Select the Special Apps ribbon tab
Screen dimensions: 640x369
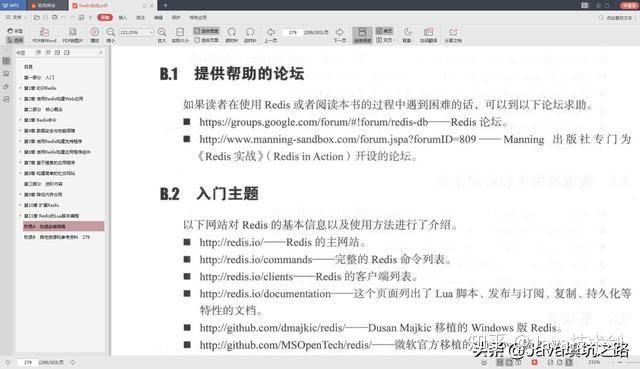pos(198,18)
